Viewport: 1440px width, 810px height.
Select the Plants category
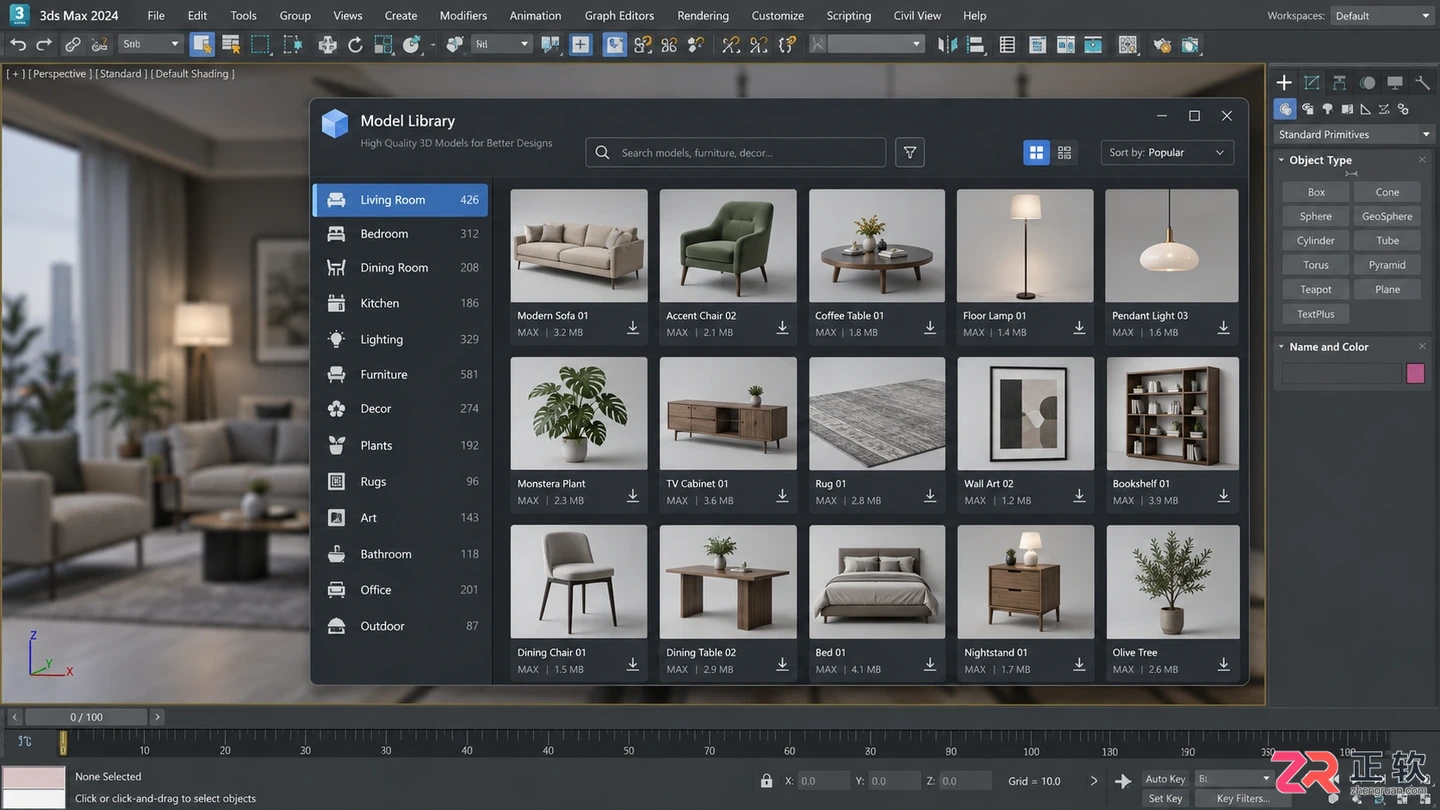(x=400, y=445)
